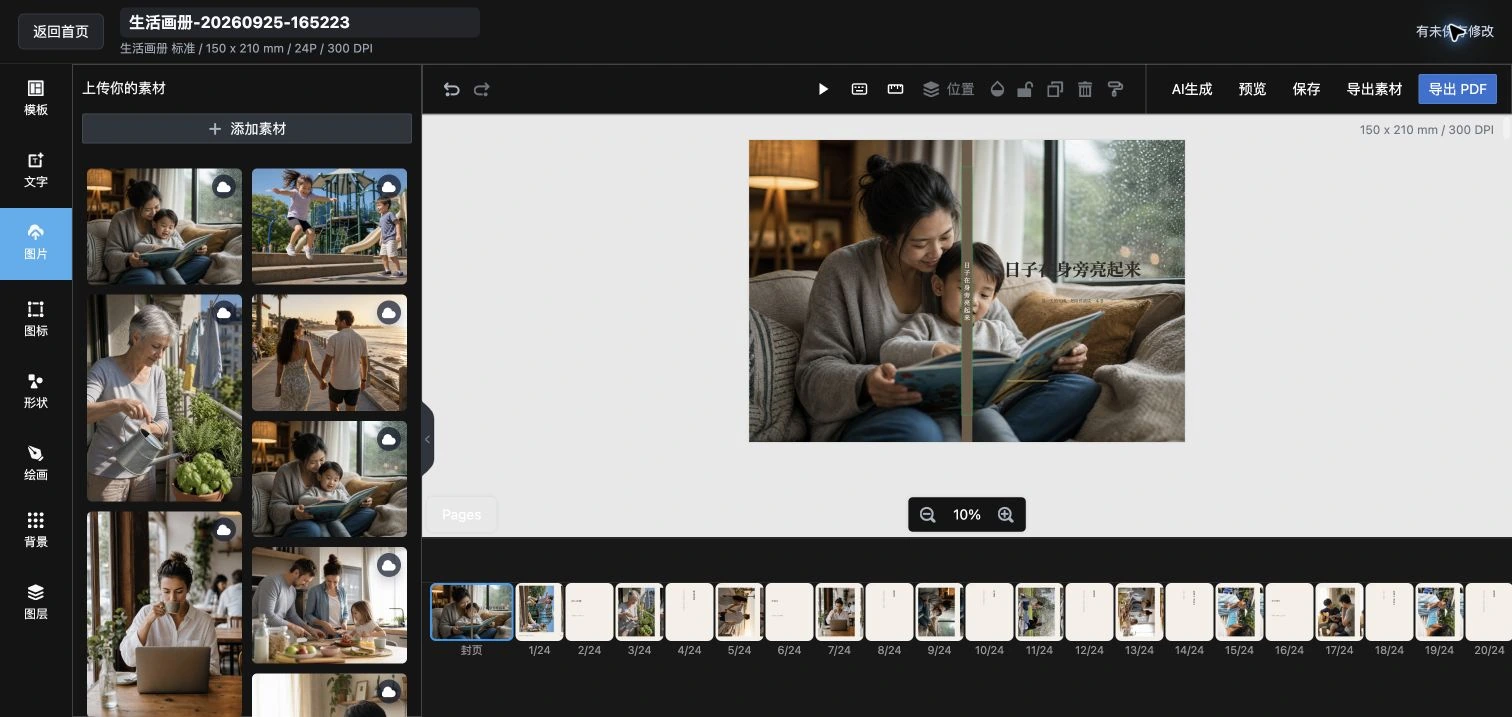Edit the album title field
1512x717 pixels.
299,22
